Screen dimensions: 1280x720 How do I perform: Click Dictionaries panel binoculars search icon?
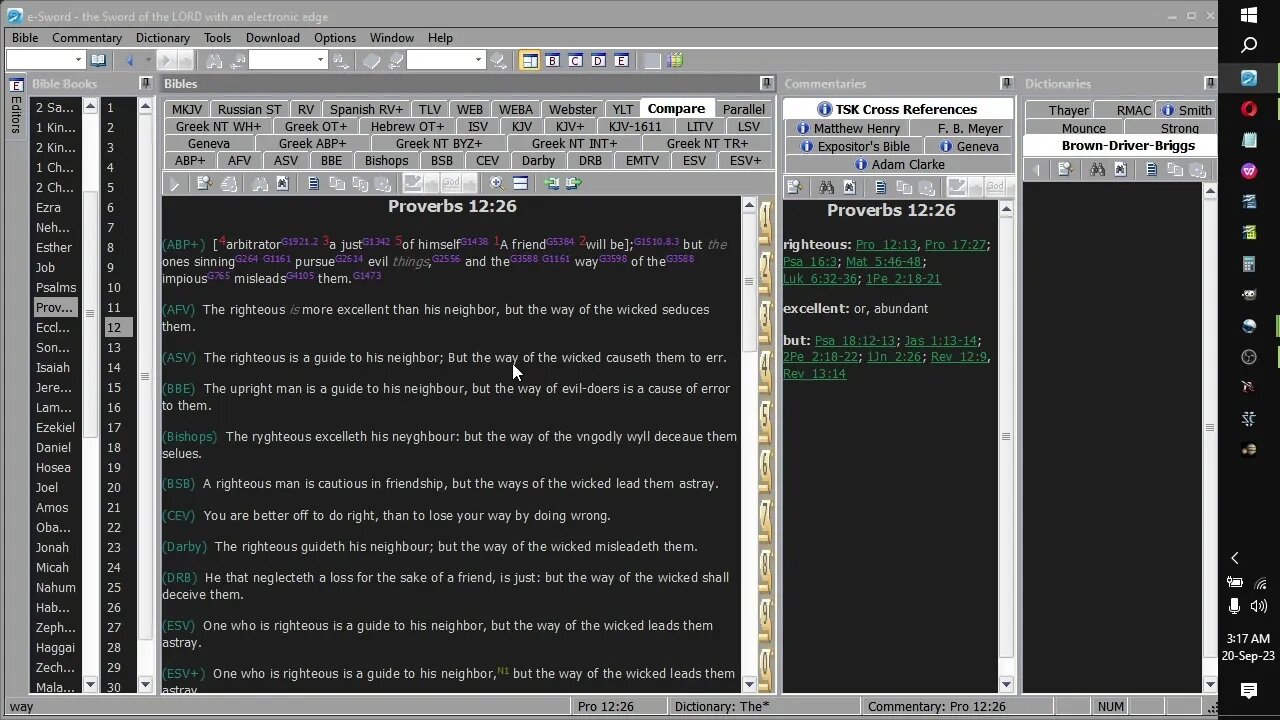(1098, 170)
